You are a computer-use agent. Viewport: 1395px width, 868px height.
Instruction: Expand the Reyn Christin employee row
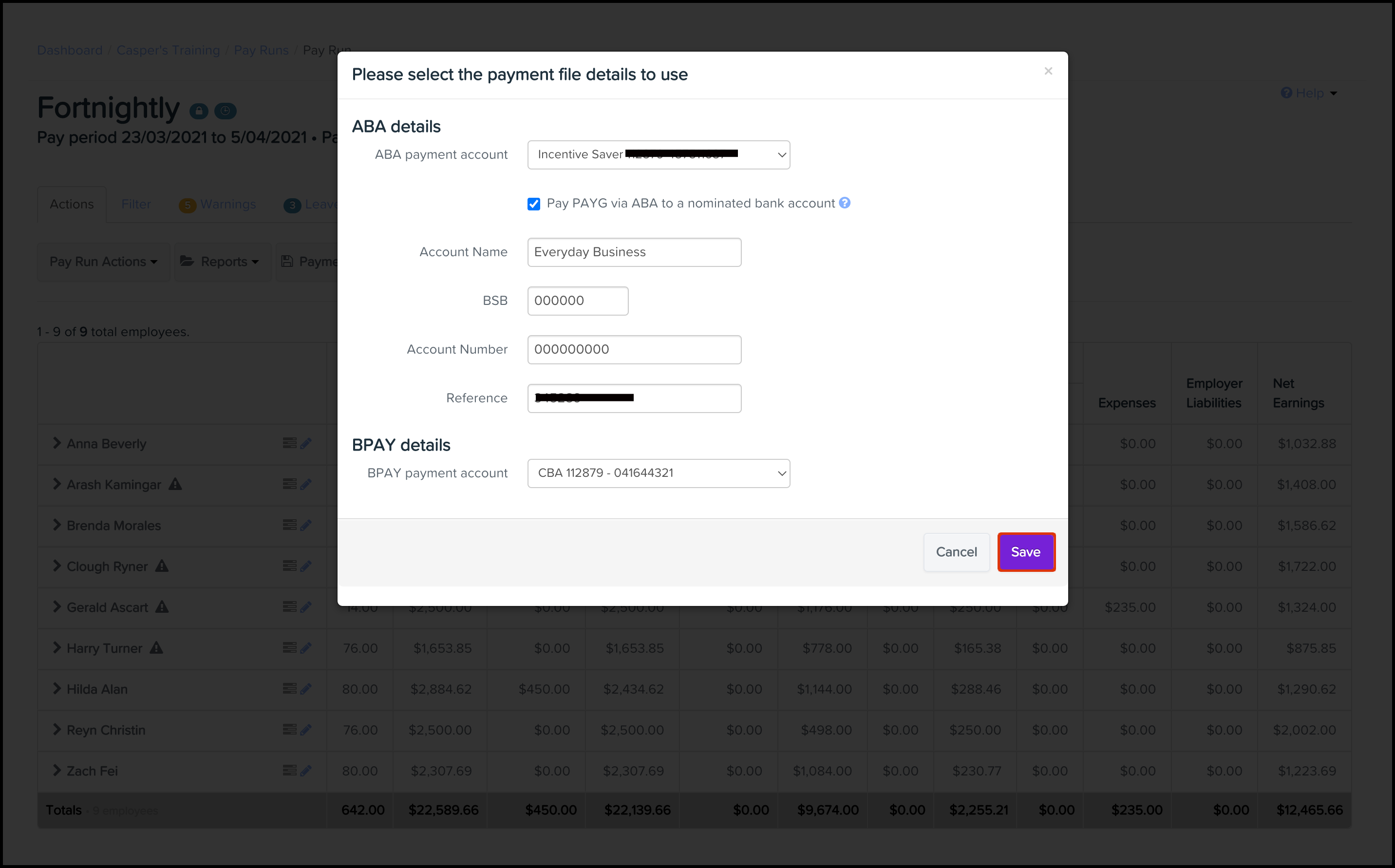pyautogui.click(x=57, y=730)
